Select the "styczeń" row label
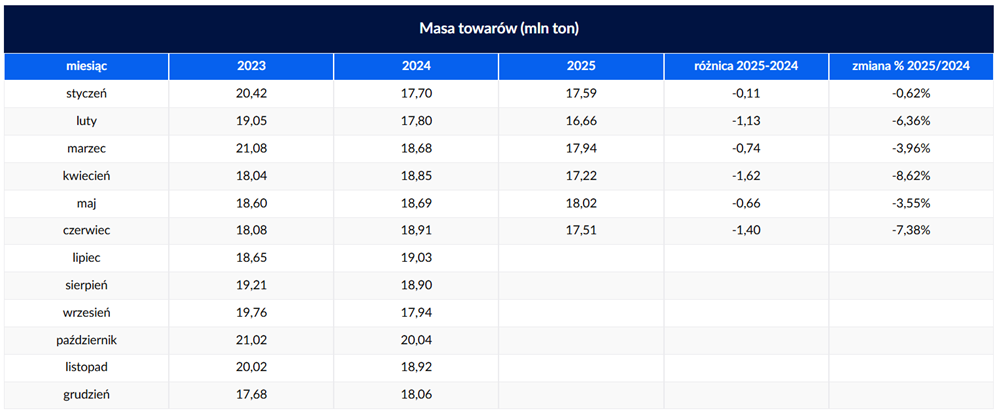Image resolution: width=1000 pixels, height=411 pixels. pos(86,94)
